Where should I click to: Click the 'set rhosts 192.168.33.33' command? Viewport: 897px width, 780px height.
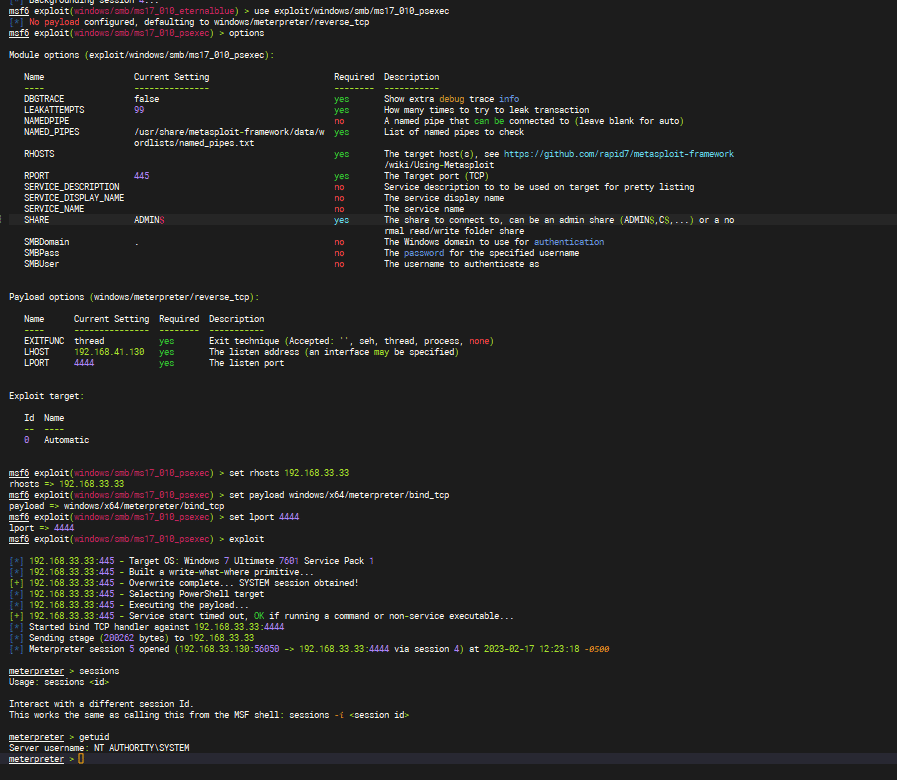point(289,473)
